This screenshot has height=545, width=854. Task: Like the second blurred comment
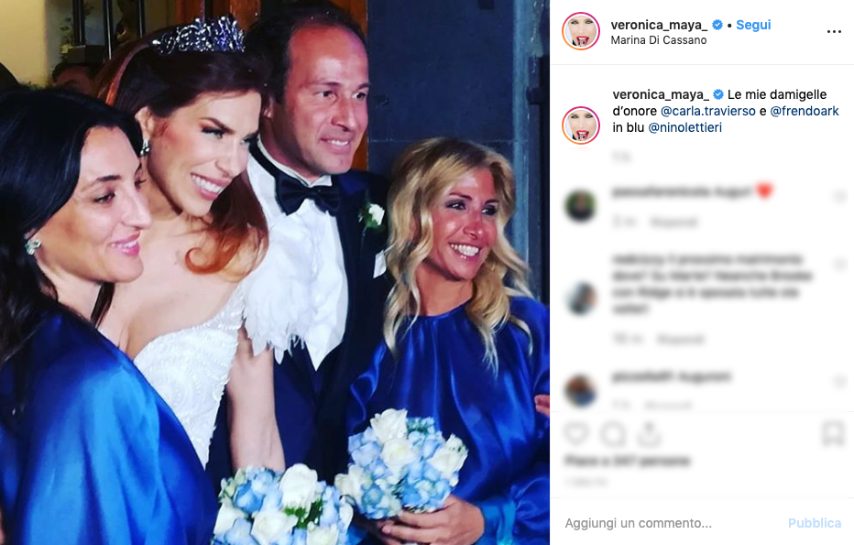[839, 265]
